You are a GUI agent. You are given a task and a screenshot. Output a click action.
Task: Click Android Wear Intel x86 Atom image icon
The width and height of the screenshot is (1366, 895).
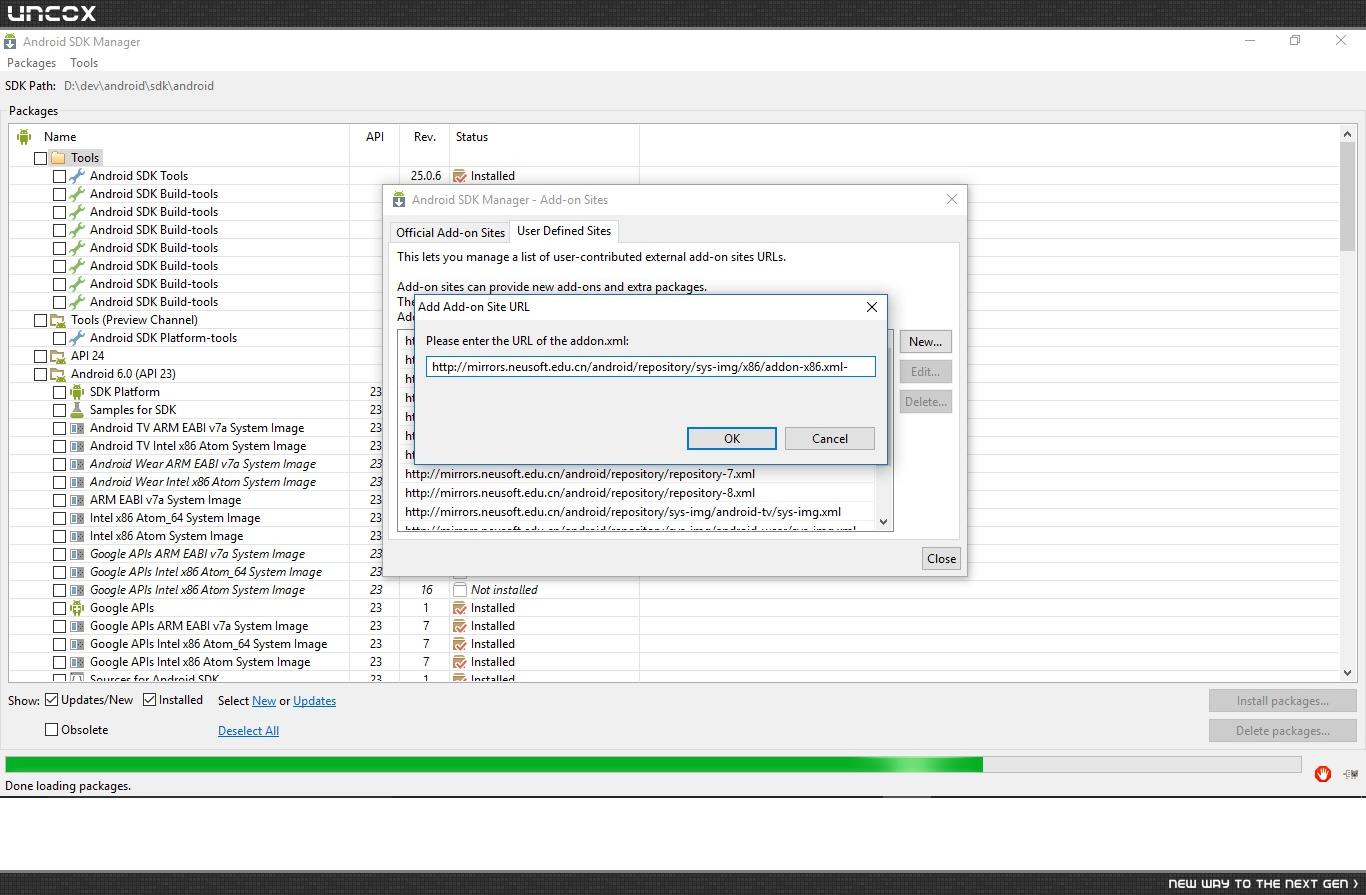pyautogui.click(x=77, y=482)
